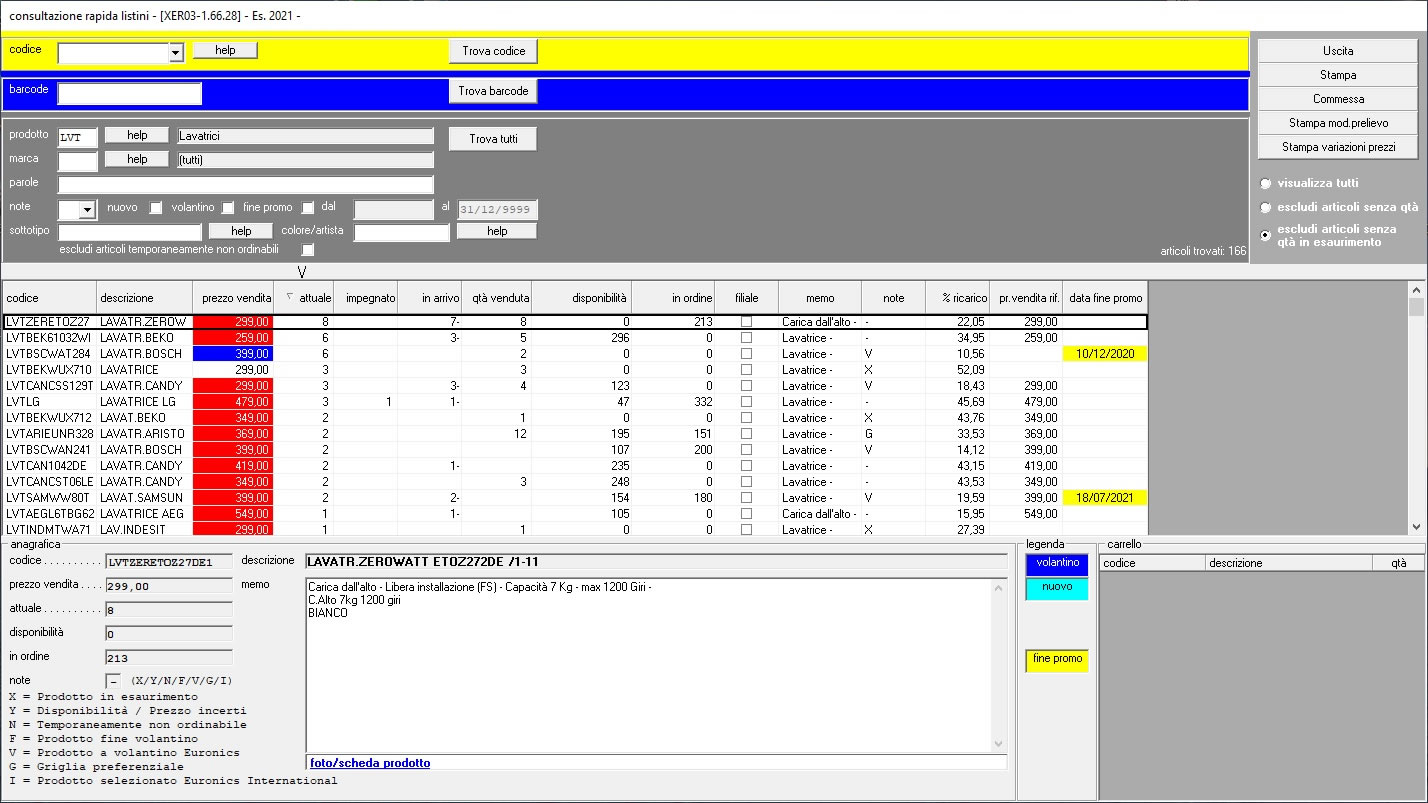
Task: Focus the sottotipo input field
Action: pyautogui.click(x=130, y=232)
